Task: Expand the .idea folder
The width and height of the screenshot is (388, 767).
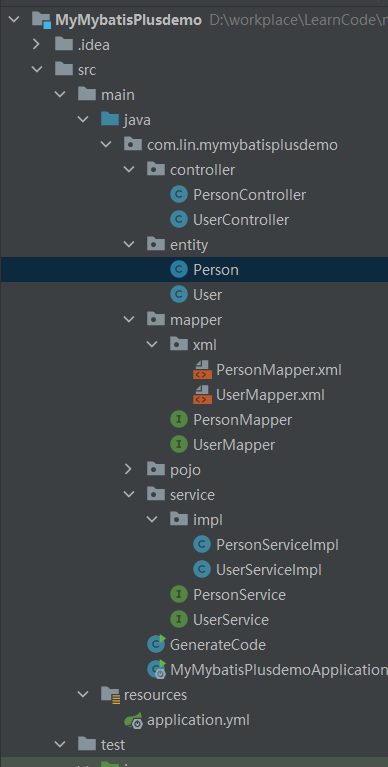Action: point(36,45)
